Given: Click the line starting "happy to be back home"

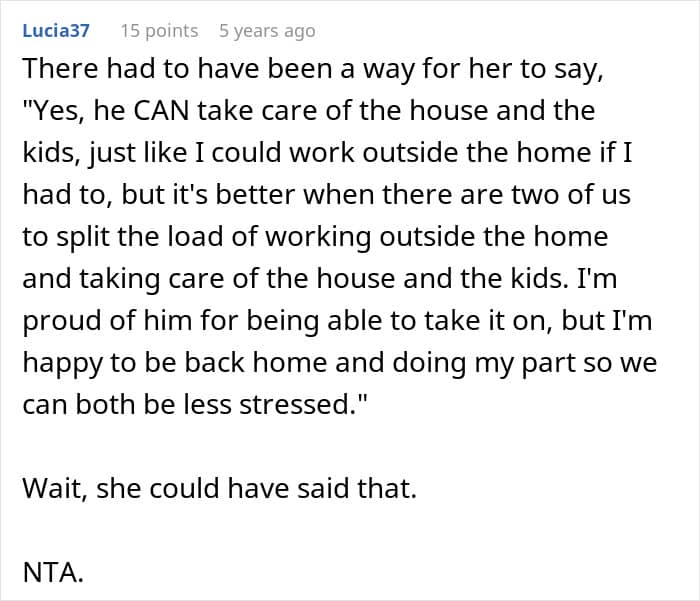Looking at the screenshot, I should 340,364.
